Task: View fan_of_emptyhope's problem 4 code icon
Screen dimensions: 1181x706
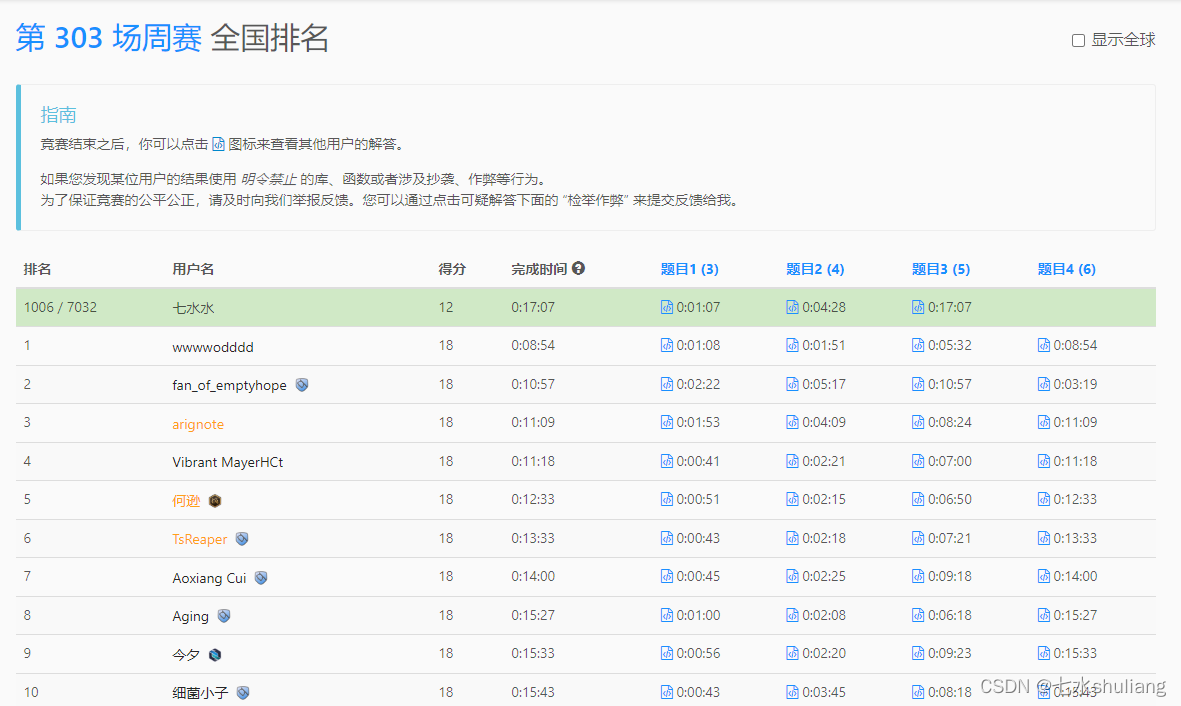Action: 1044,384
